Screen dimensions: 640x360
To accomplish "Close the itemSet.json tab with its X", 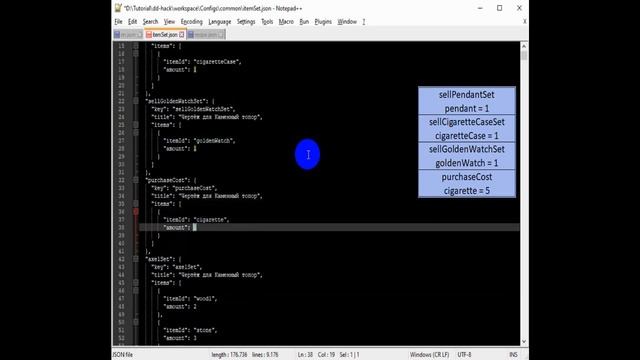I will point(182,35).
